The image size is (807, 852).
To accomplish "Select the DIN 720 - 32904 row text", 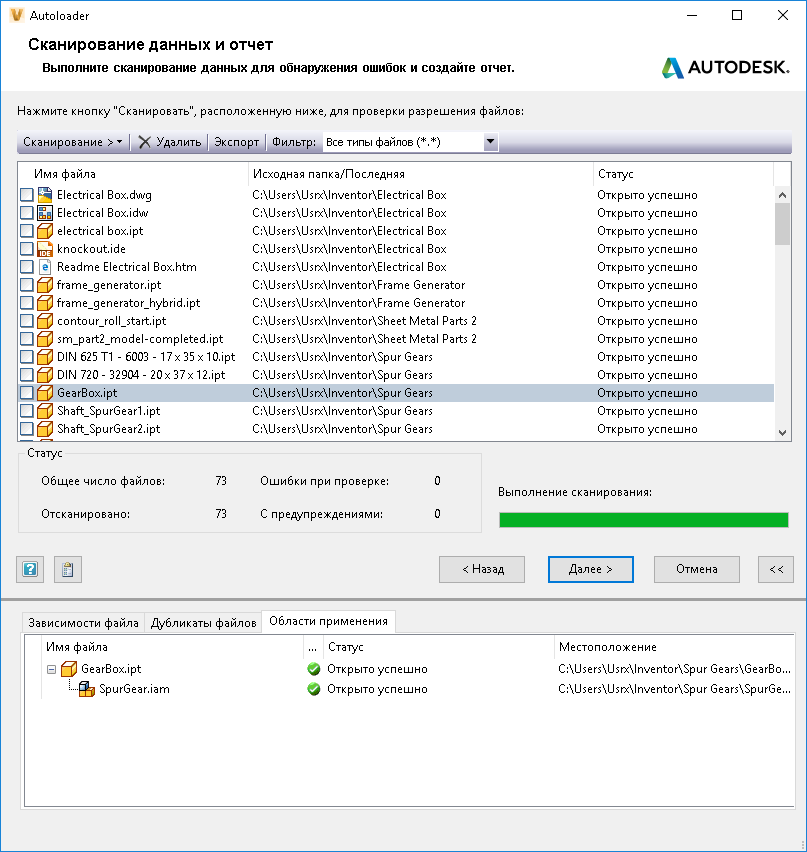I will [141, 375].
